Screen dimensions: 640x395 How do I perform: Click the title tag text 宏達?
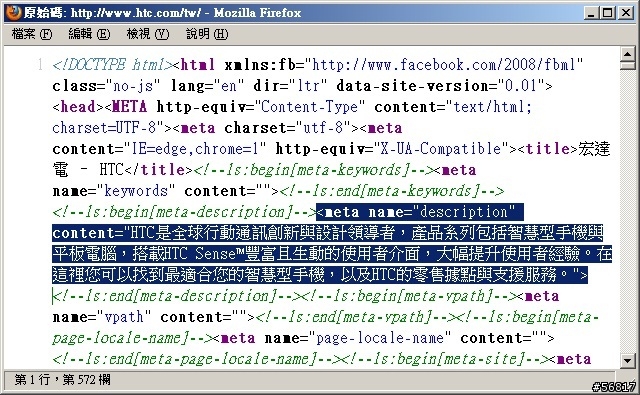[x=594, y=149]
